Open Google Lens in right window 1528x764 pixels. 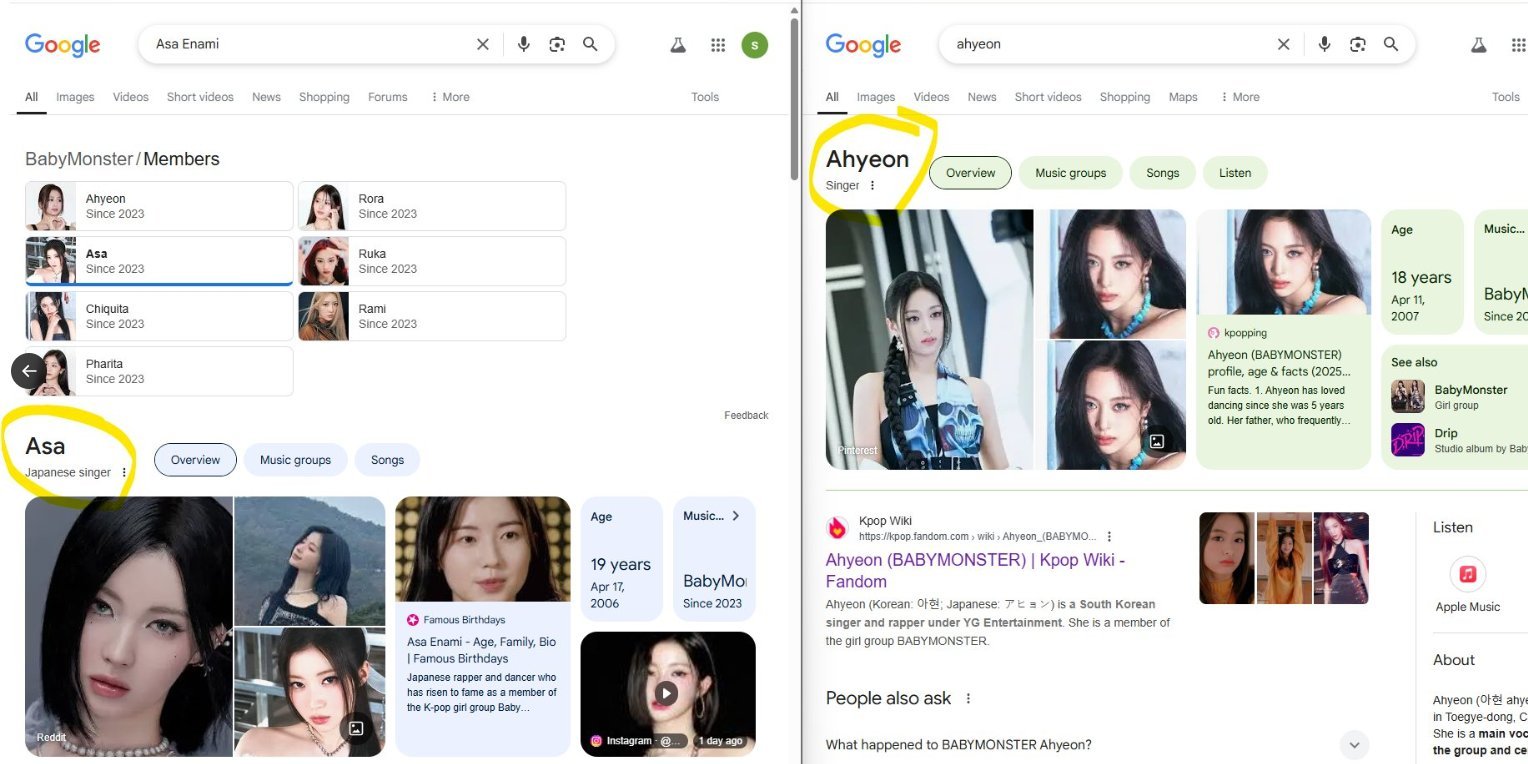coord(1358,44)
